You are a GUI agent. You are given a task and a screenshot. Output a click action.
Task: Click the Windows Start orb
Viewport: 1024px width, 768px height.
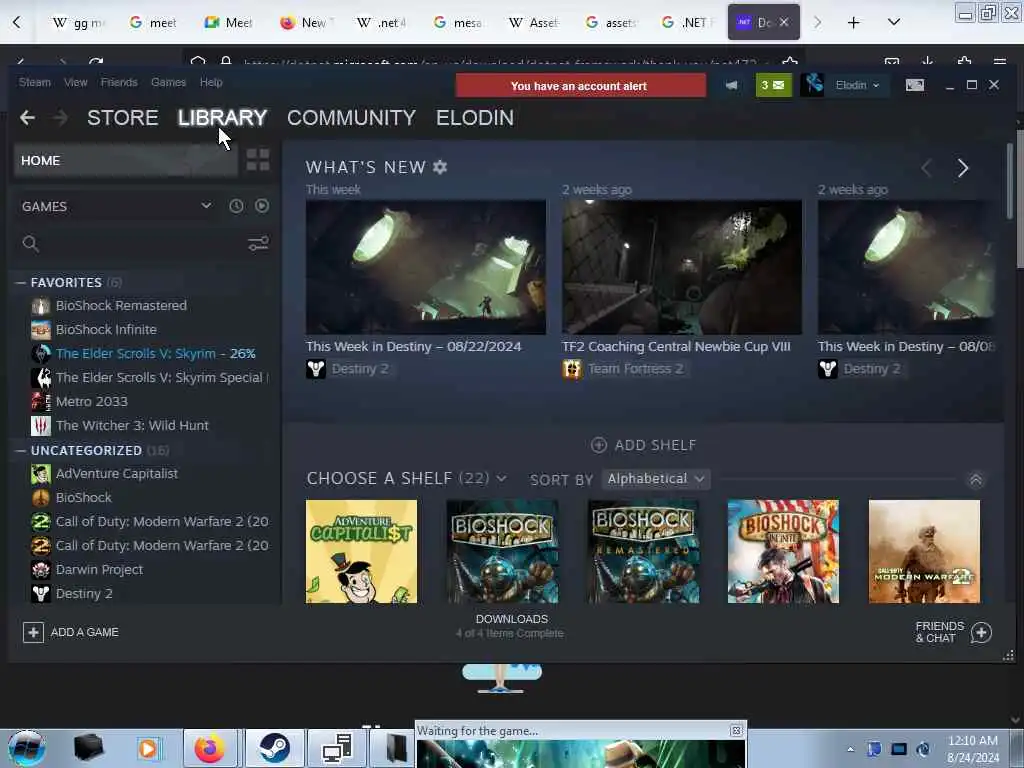click(27, 748)
